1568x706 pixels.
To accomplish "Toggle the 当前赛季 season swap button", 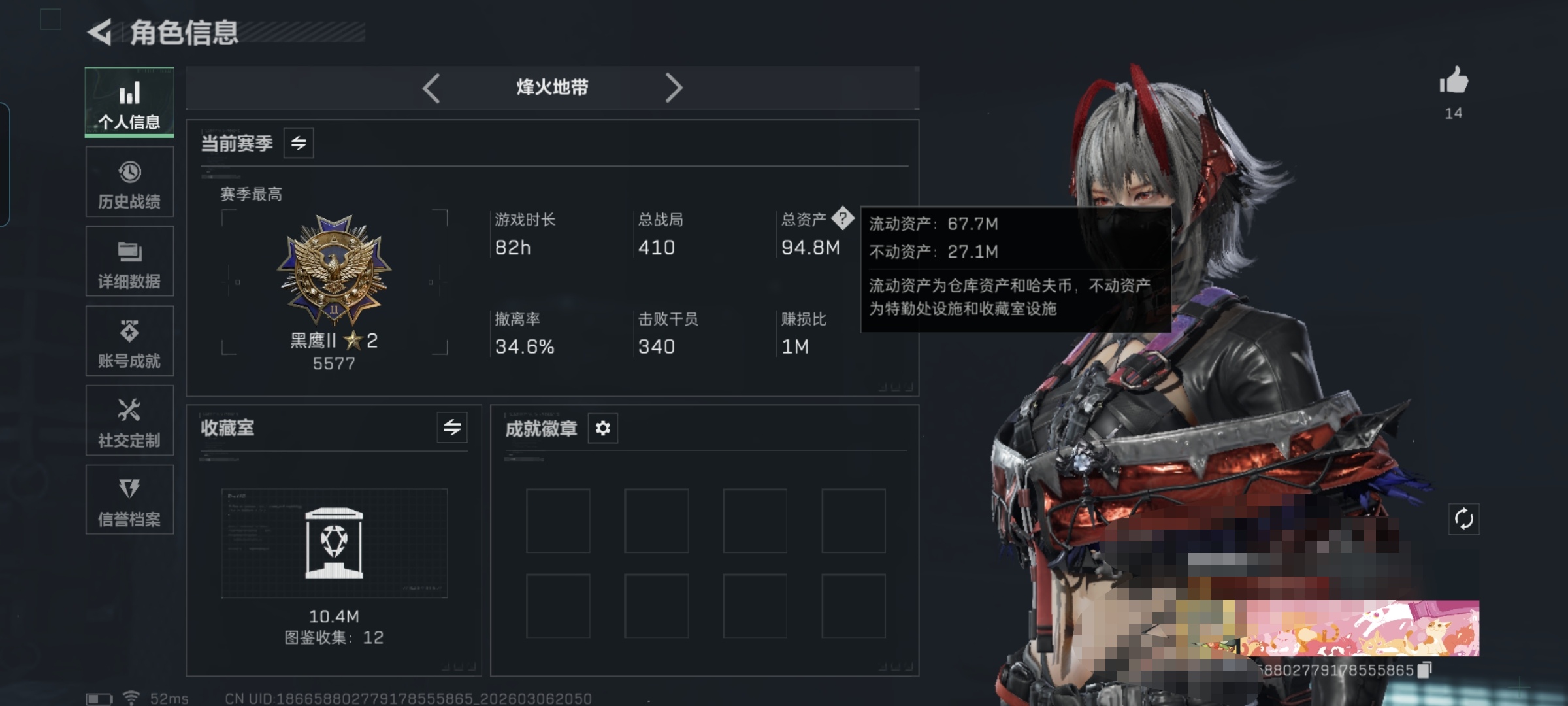I will (299, 143).
